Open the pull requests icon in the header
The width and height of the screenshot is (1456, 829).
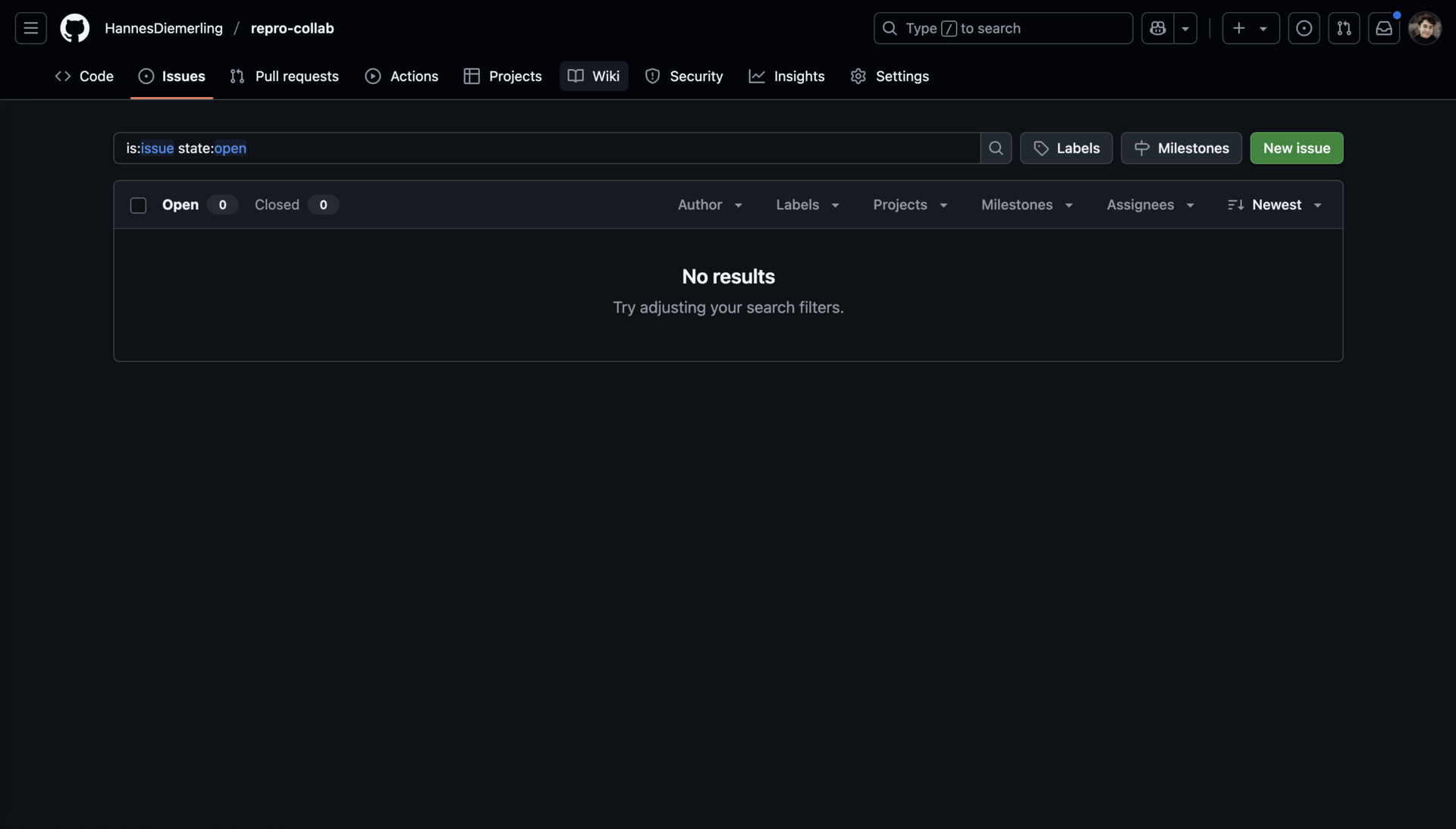[1344, 28]
